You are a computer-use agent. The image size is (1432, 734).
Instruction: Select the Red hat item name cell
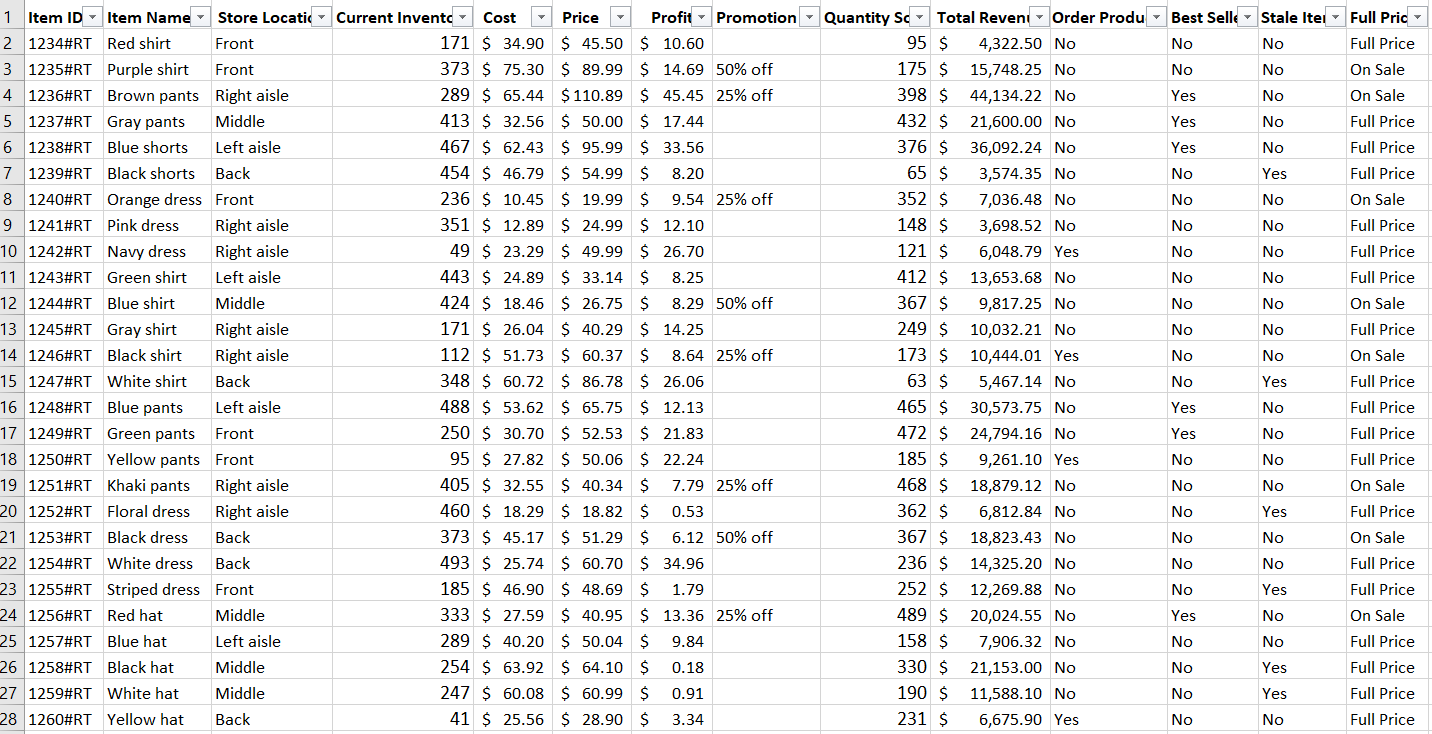pos(157,615)
